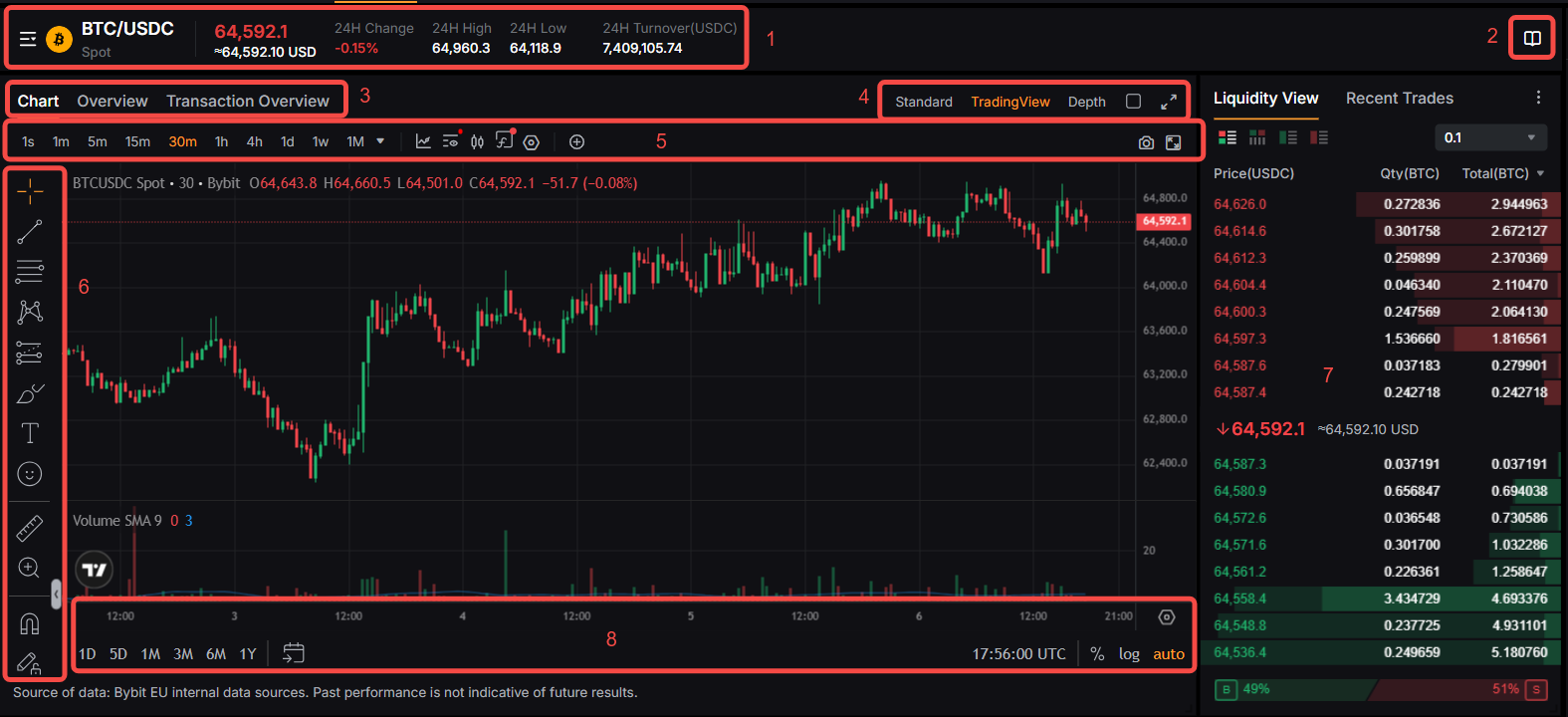Expand the more timeframes dropdown arrow

coord(380,141)
